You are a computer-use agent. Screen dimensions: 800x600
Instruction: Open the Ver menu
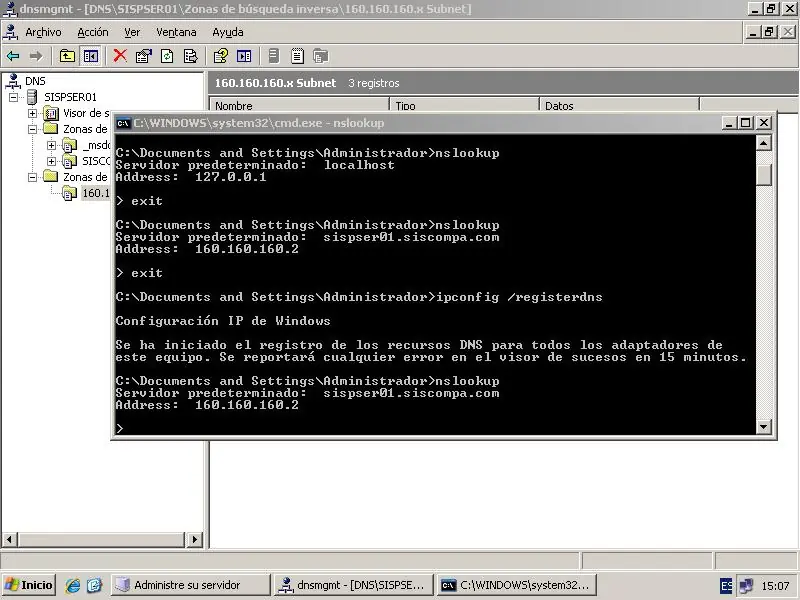pos(132,32)
